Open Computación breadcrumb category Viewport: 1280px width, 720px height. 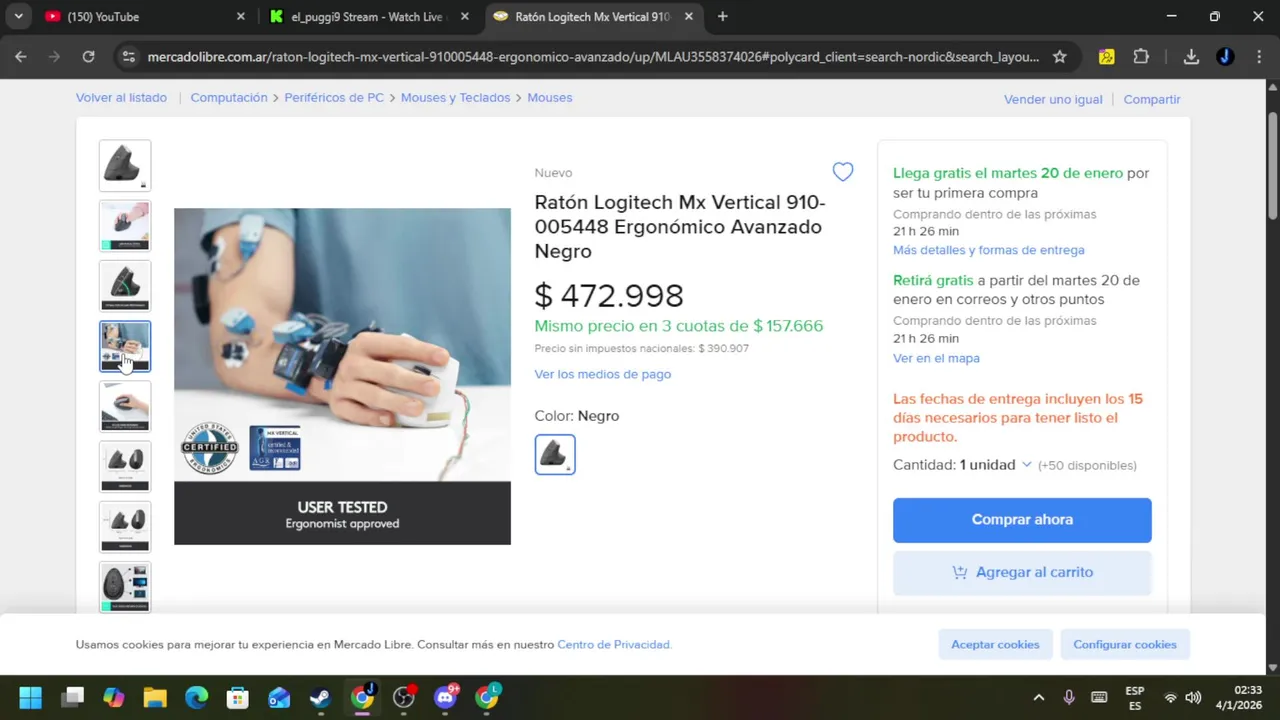[x=229, y=98]
